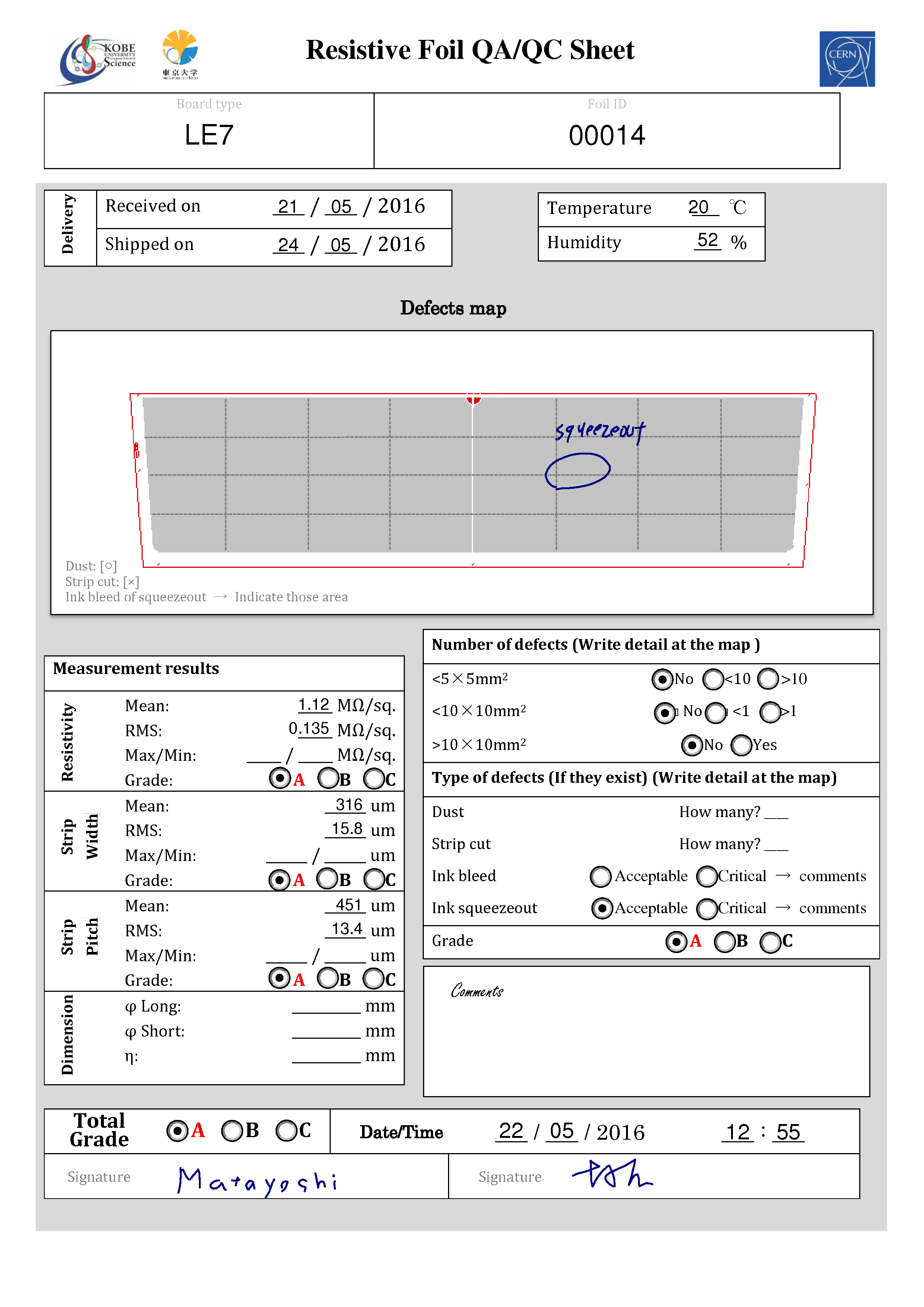Screen dimensions: 924x1307
Task: Click the circled squeezeout area on defects map
Action: pos(578,471)
